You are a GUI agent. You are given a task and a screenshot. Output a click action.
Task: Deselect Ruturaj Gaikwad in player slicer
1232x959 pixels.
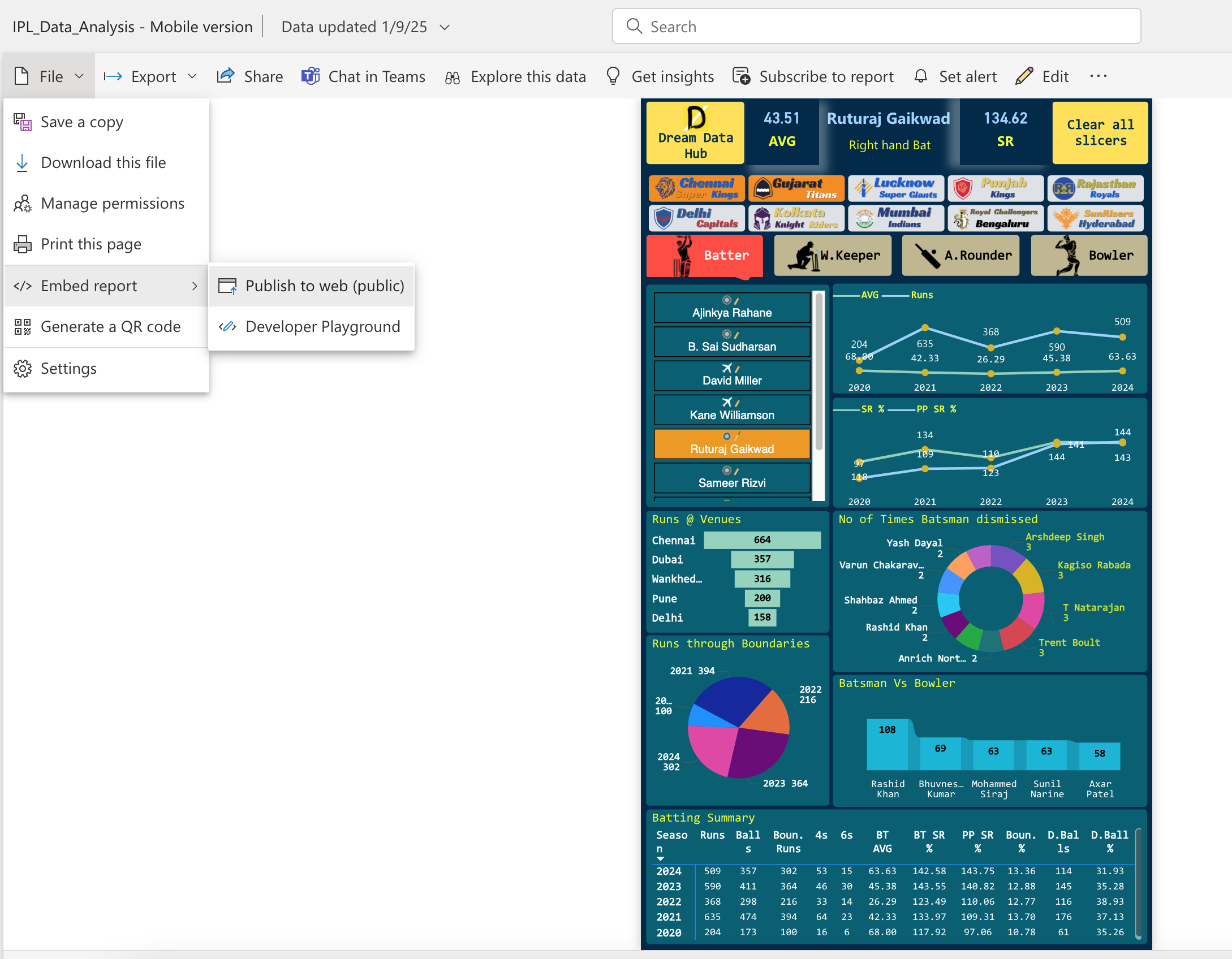coord(732,444)
